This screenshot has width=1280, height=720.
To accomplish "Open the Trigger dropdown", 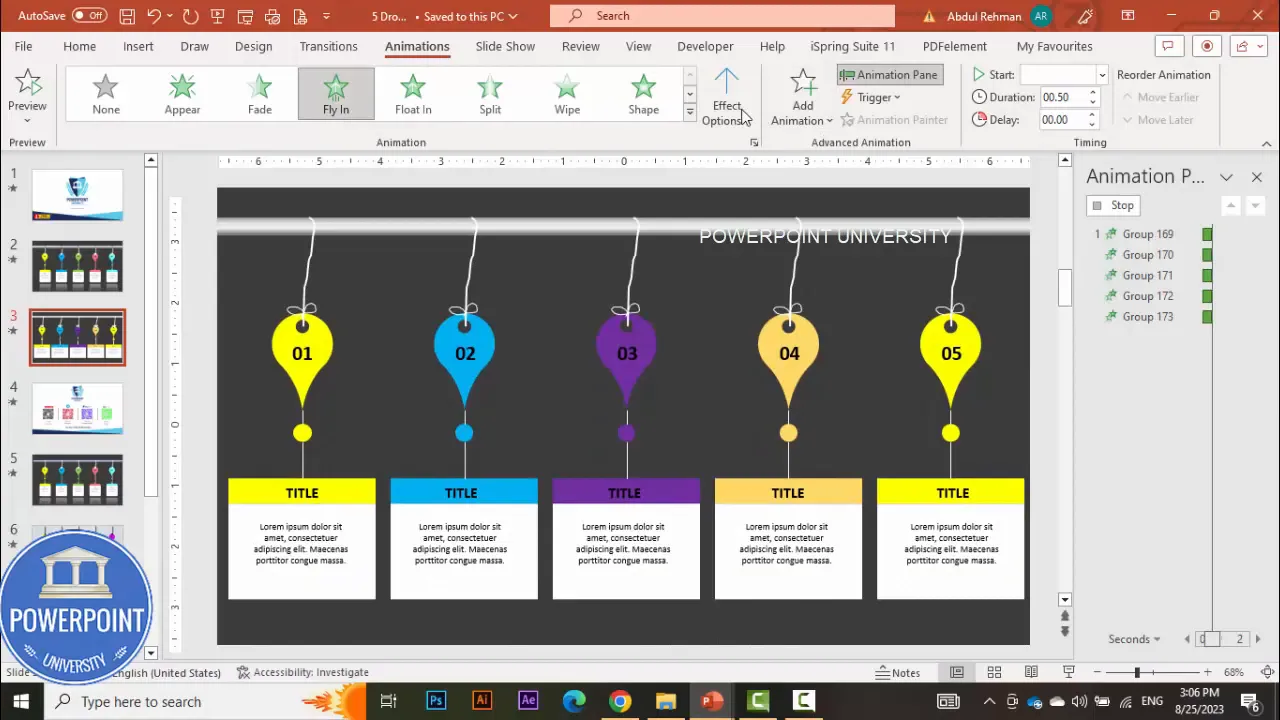I will pos(872,97).
